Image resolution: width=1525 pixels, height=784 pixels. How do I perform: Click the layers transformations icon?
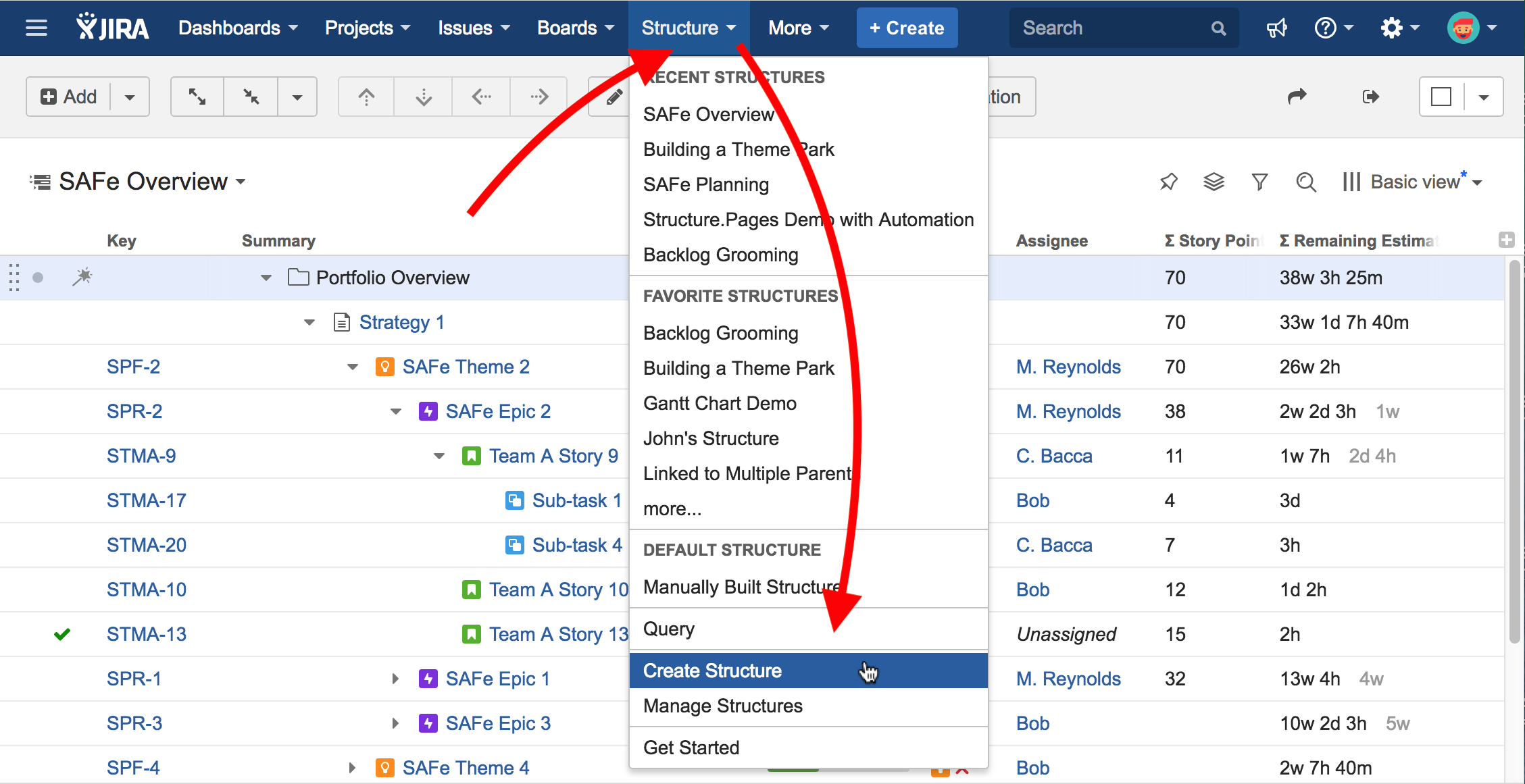tap(1214, 182)
